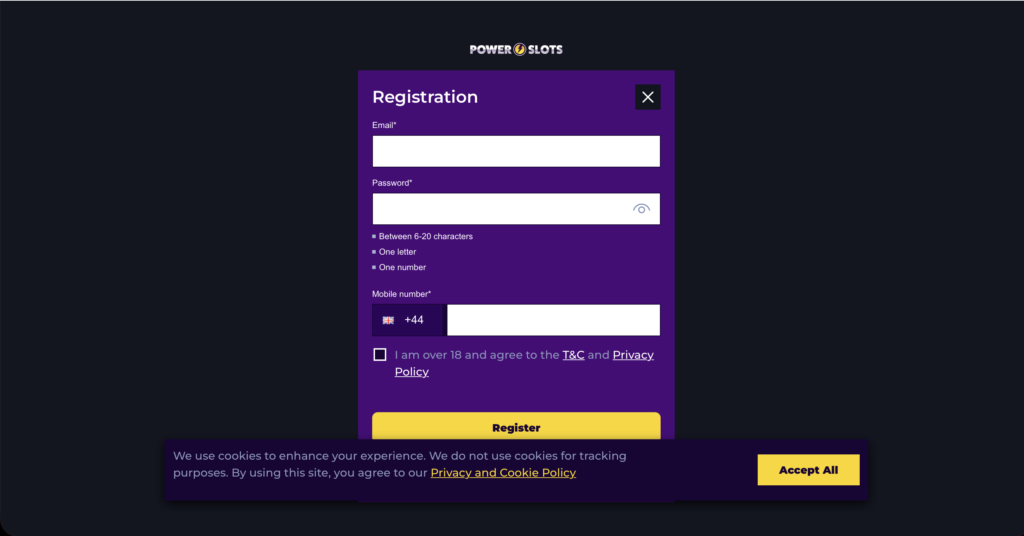
Task: Open the +44 country code dropdown
Action: (x=410, y=320)
